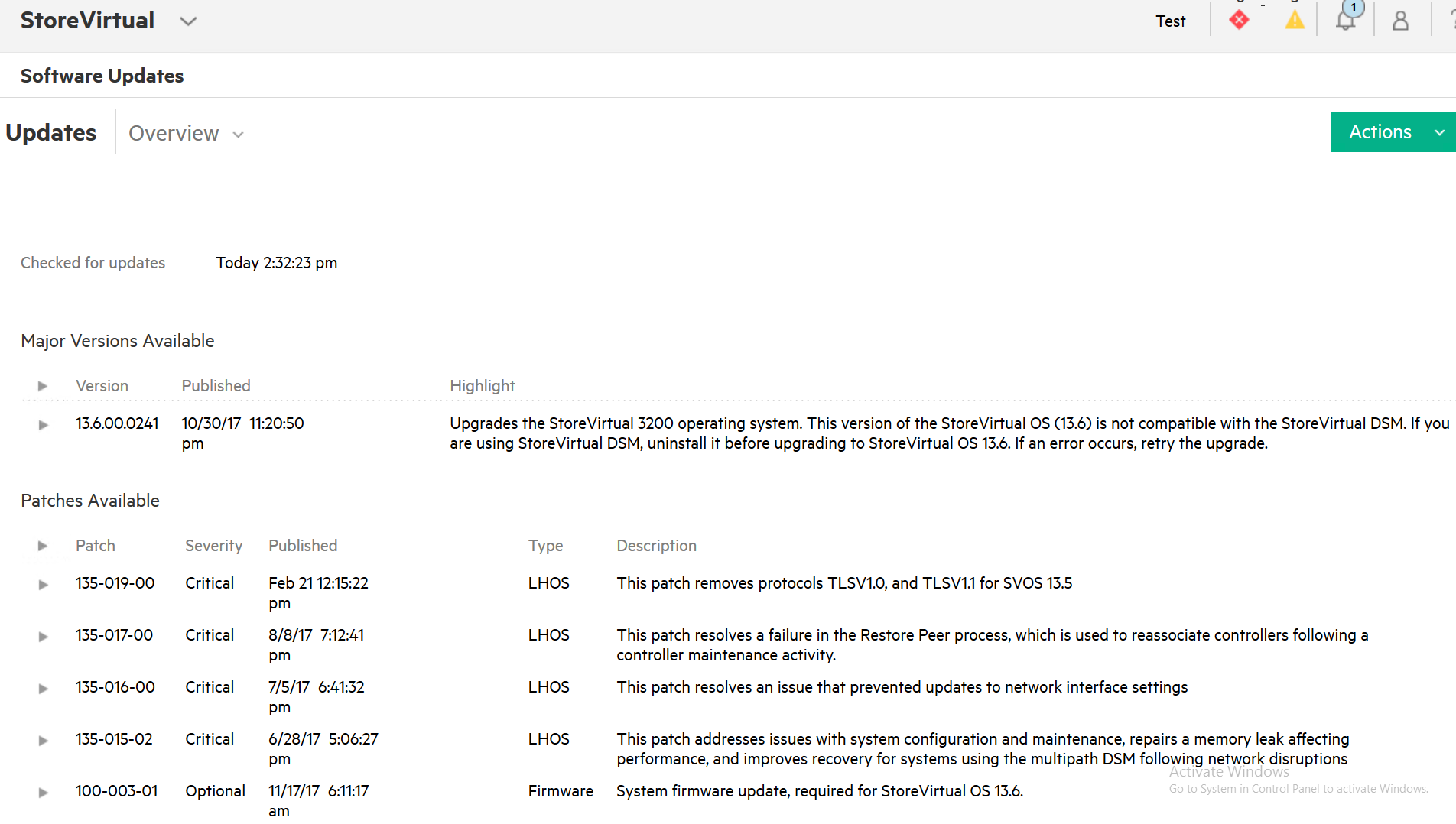Click the 10/30/17 11:20:50 published date
Viewport: 1456px width, 824px height.
[242, 433]
